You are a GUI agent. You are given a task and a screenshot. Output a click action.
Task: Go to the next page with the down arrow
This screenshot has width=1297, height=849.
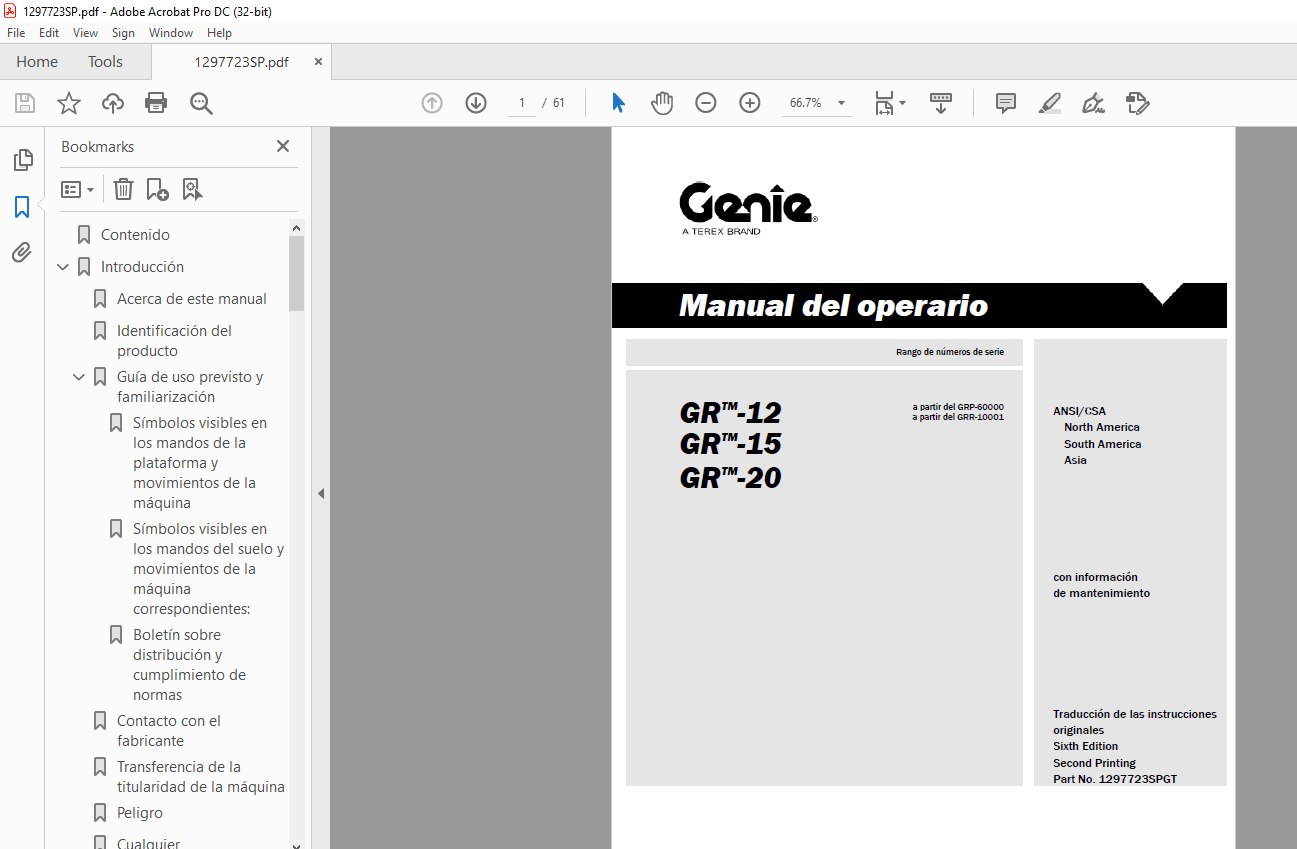(476, 103)
